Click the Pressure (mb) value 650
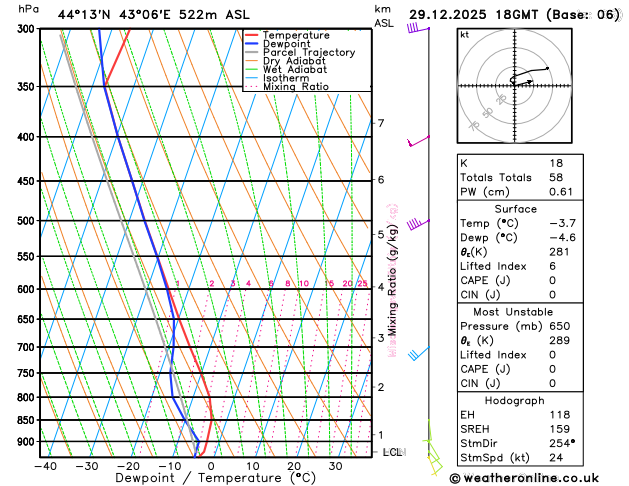 (560, 326)
